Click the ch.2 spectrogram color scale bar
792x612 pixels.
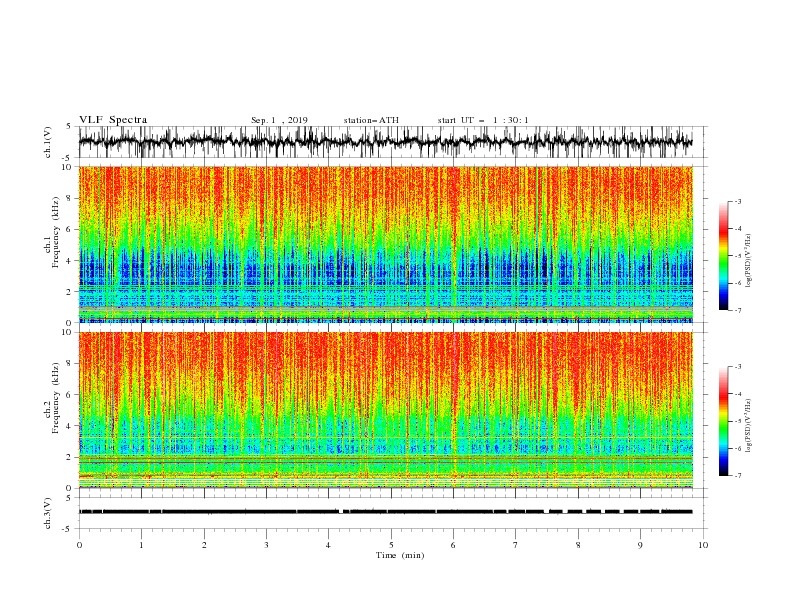tap(723, 421)
